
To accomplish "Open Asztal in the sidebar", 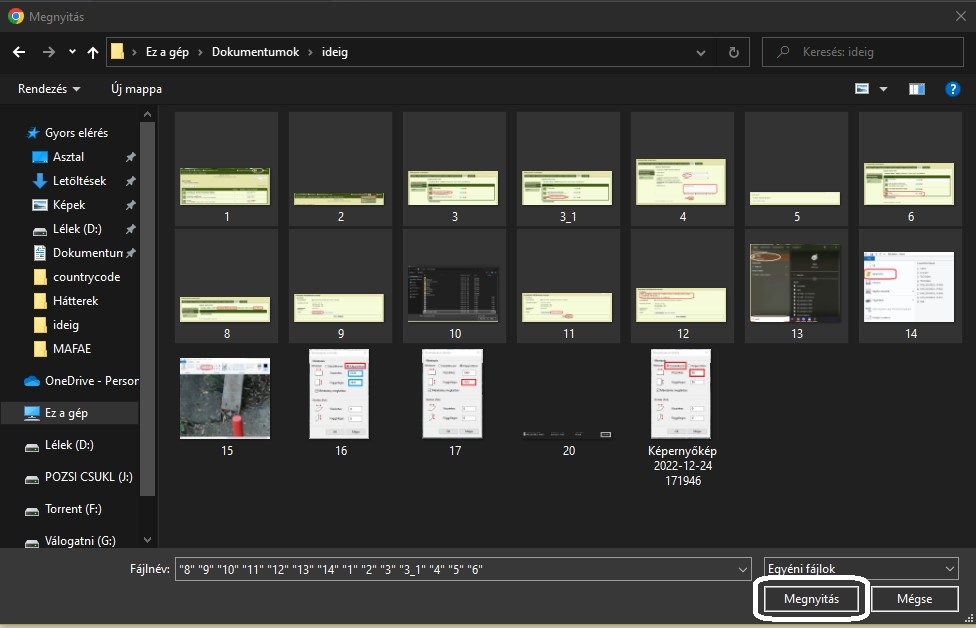I will coord(68,157).
